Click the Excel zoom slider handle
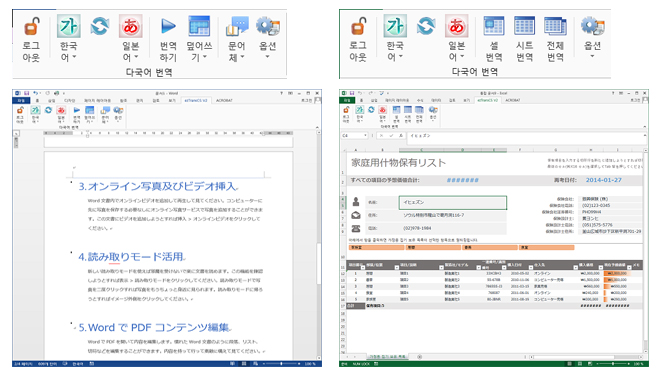The image size is (663, 376). (613, 364)
